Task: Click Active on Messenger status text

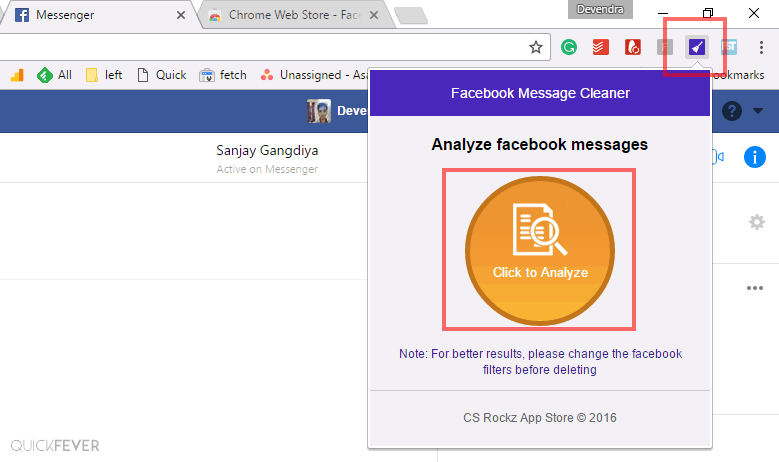Action: tap(267, 169)
